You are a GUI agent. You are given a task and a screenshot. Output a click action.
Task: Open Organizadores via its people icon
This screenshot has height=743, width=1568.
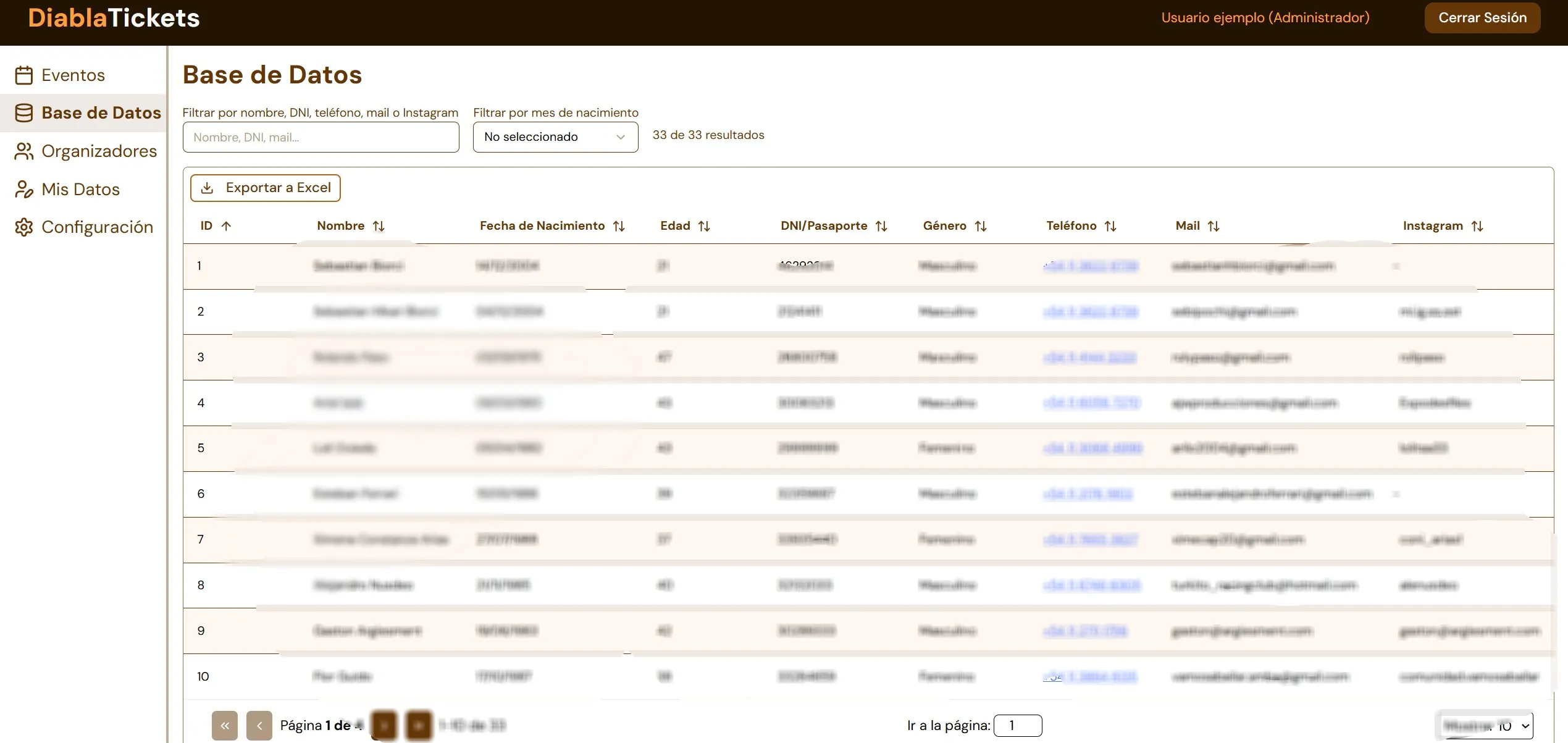[x=24, y=151]
